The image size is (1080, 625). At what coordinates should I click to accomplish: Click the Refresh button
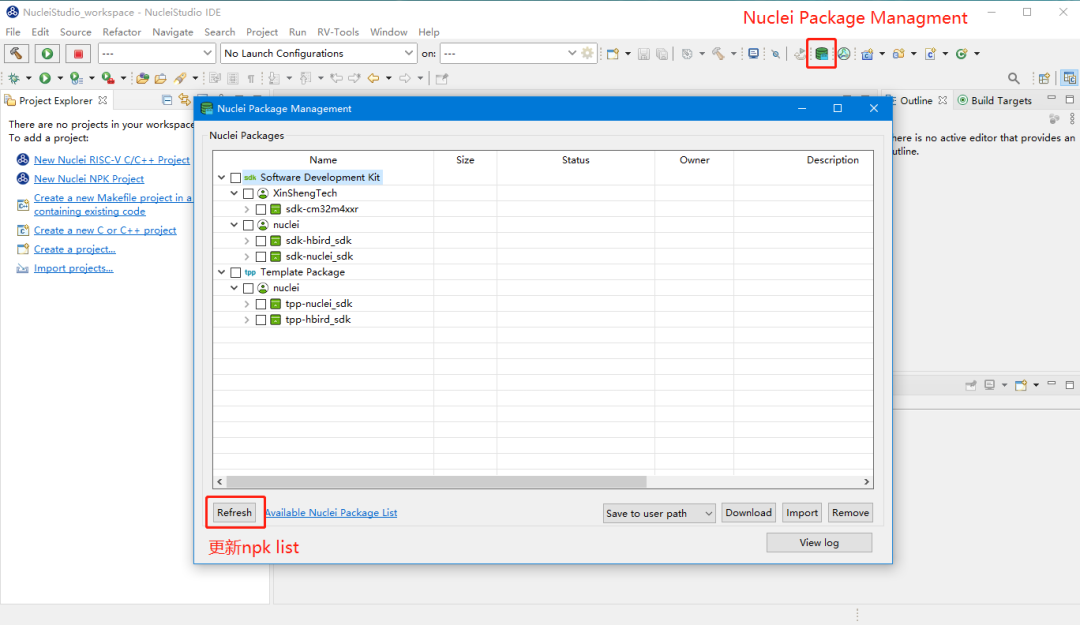tap(234, 513)
